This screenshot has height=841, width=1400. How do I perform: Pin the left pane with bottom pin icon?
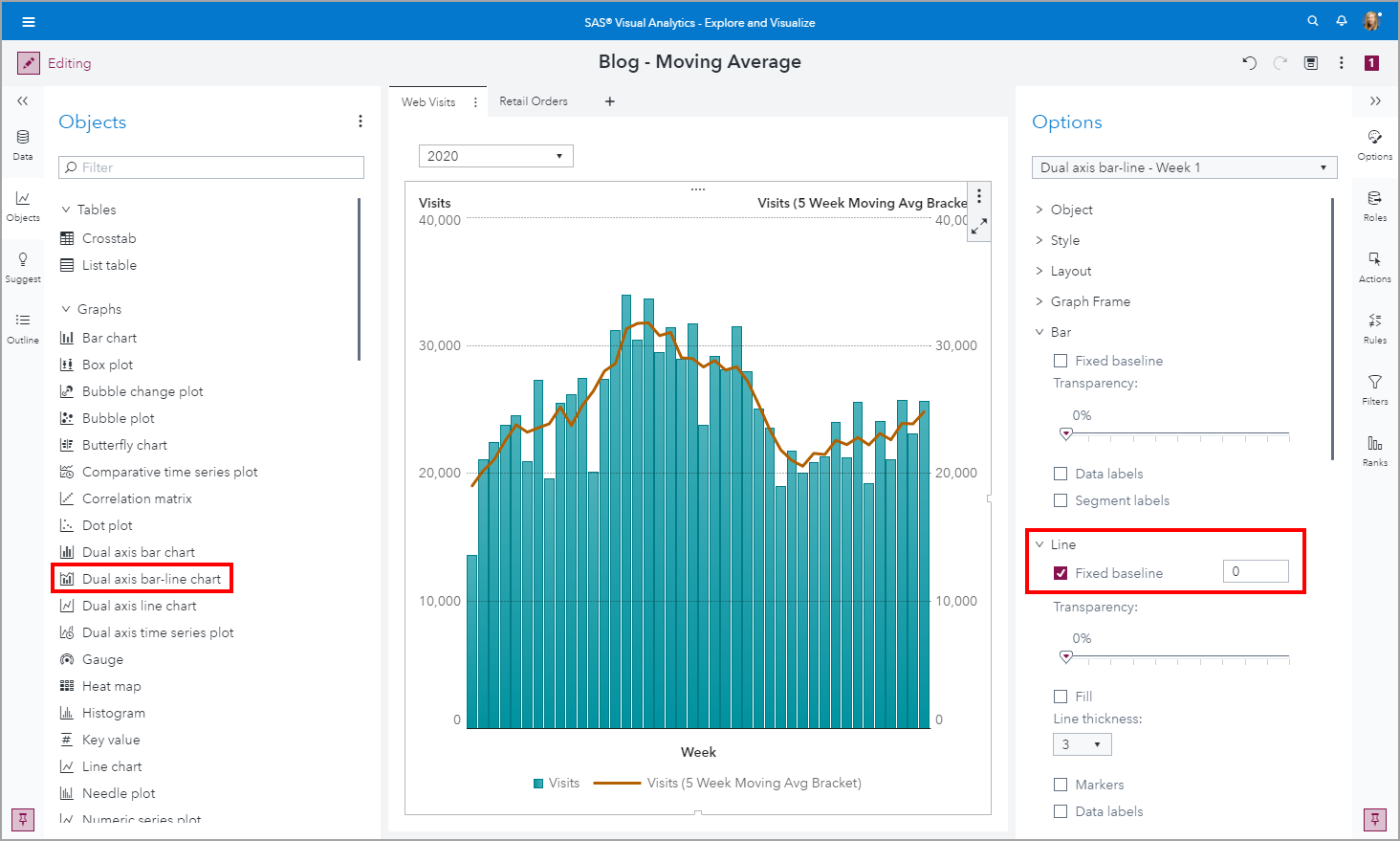pos(23,820)
